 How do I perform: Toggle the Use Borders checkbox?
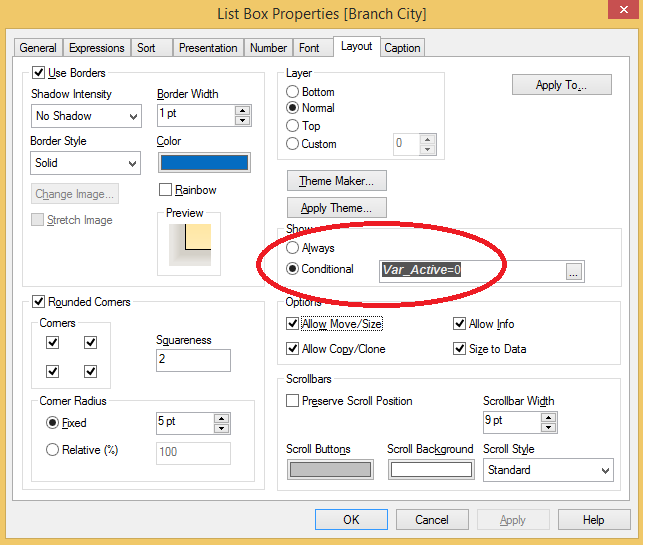pyautogui.click(x=39, y=73)
